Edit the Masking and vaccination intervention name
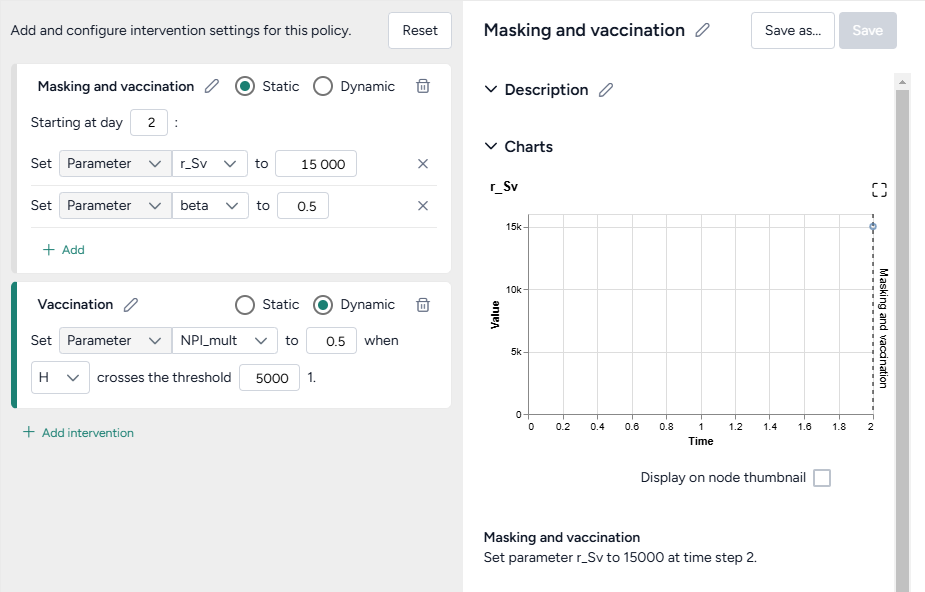The height and width of the screenshot is (592, 925). [212, 86]
